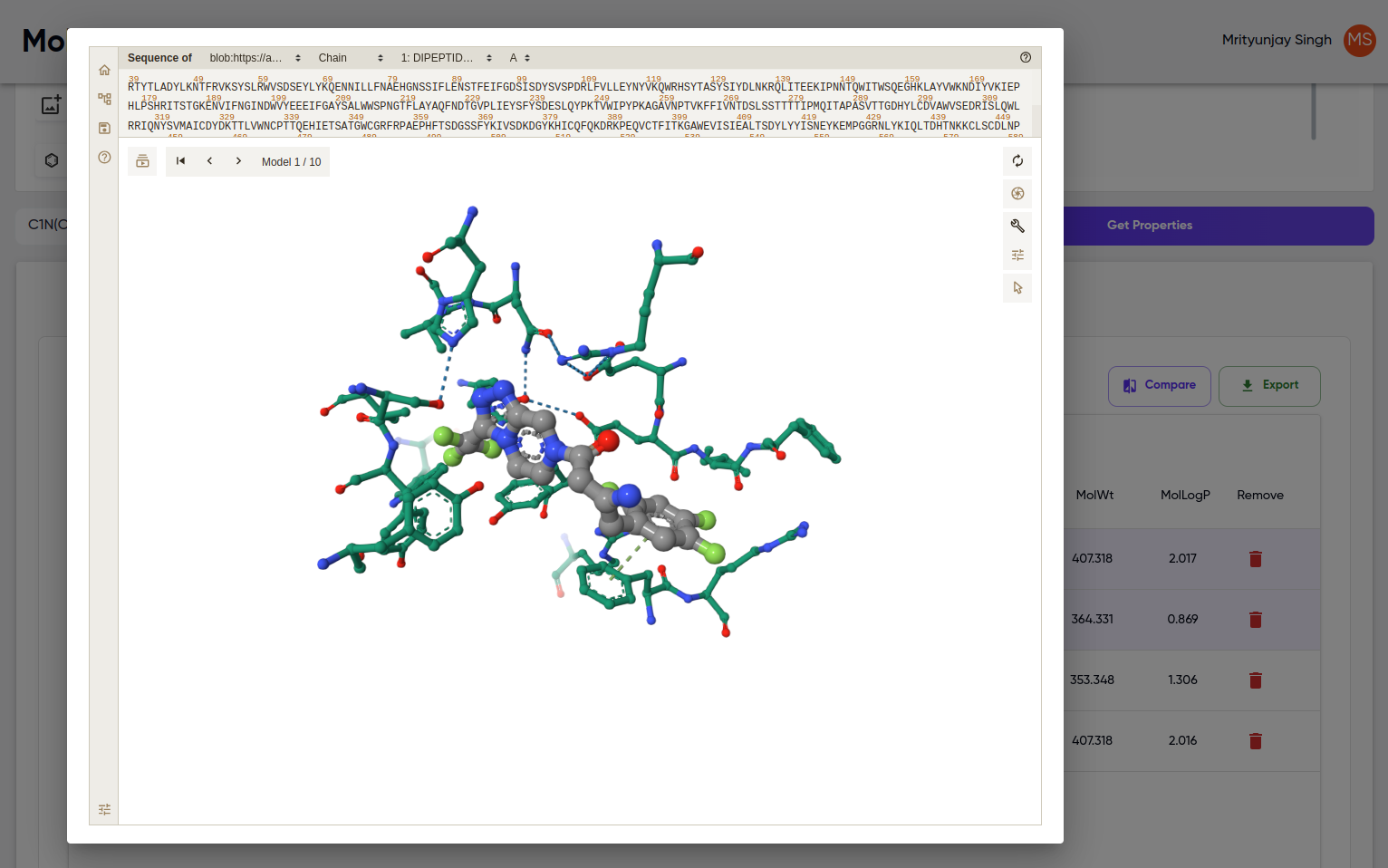Click the hexagon molecule icon behind the modal
Screen dimensions: 1388x868
pyautogui.click(x=52, y=160)
